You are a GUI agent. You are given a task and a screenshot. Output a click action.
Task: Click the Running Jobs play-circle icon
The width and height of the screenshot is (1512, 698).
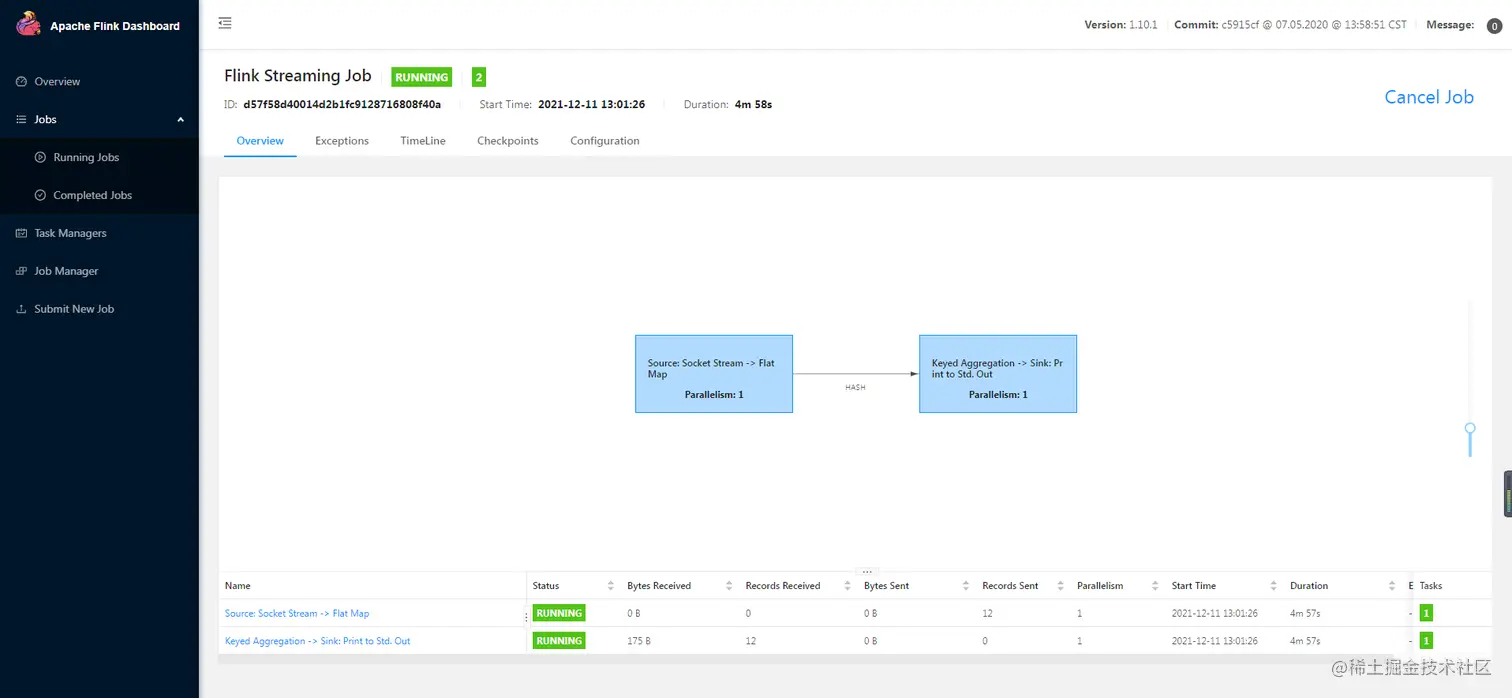[40, 158]
